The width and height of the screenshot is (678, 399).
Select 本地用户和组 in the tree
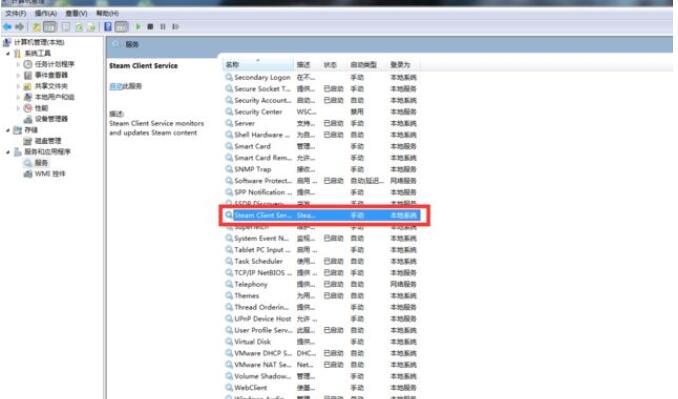(x=54, y=97)
